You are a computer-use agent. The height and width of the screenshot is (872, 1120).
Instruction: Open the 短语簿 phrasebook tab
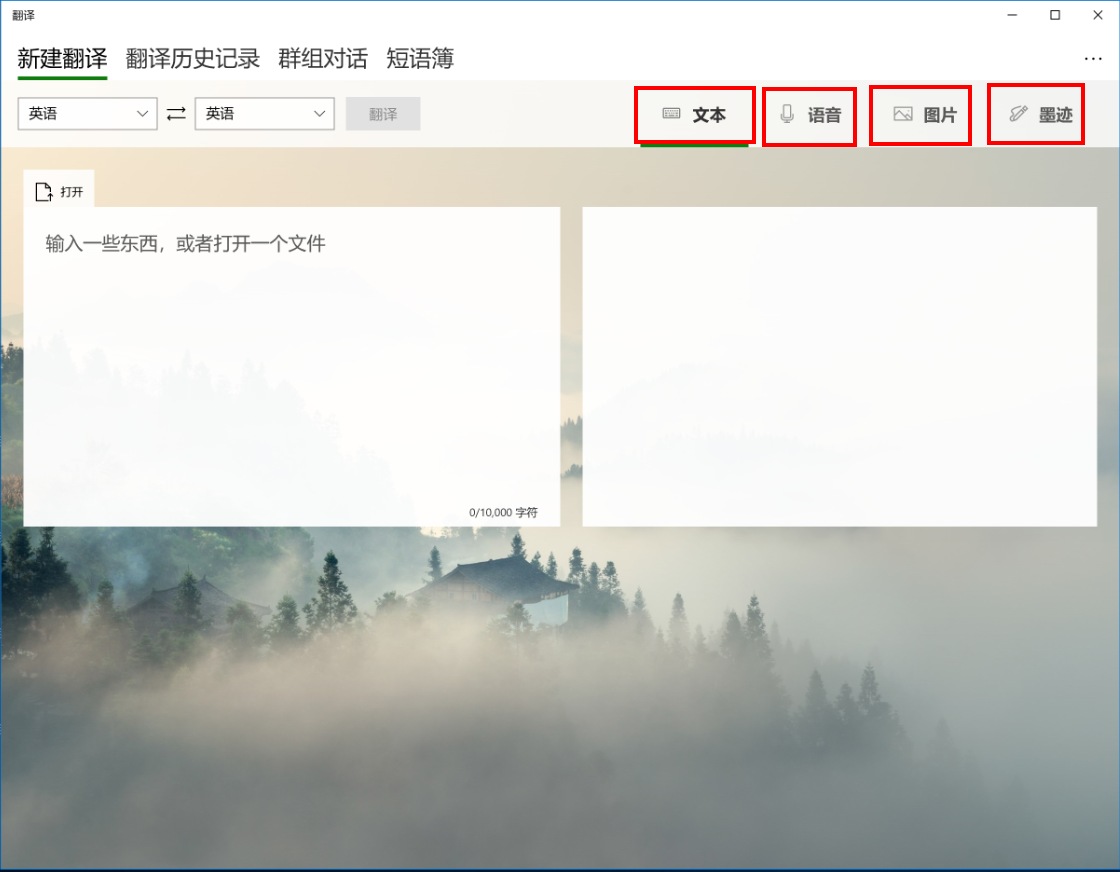point(420,59)
